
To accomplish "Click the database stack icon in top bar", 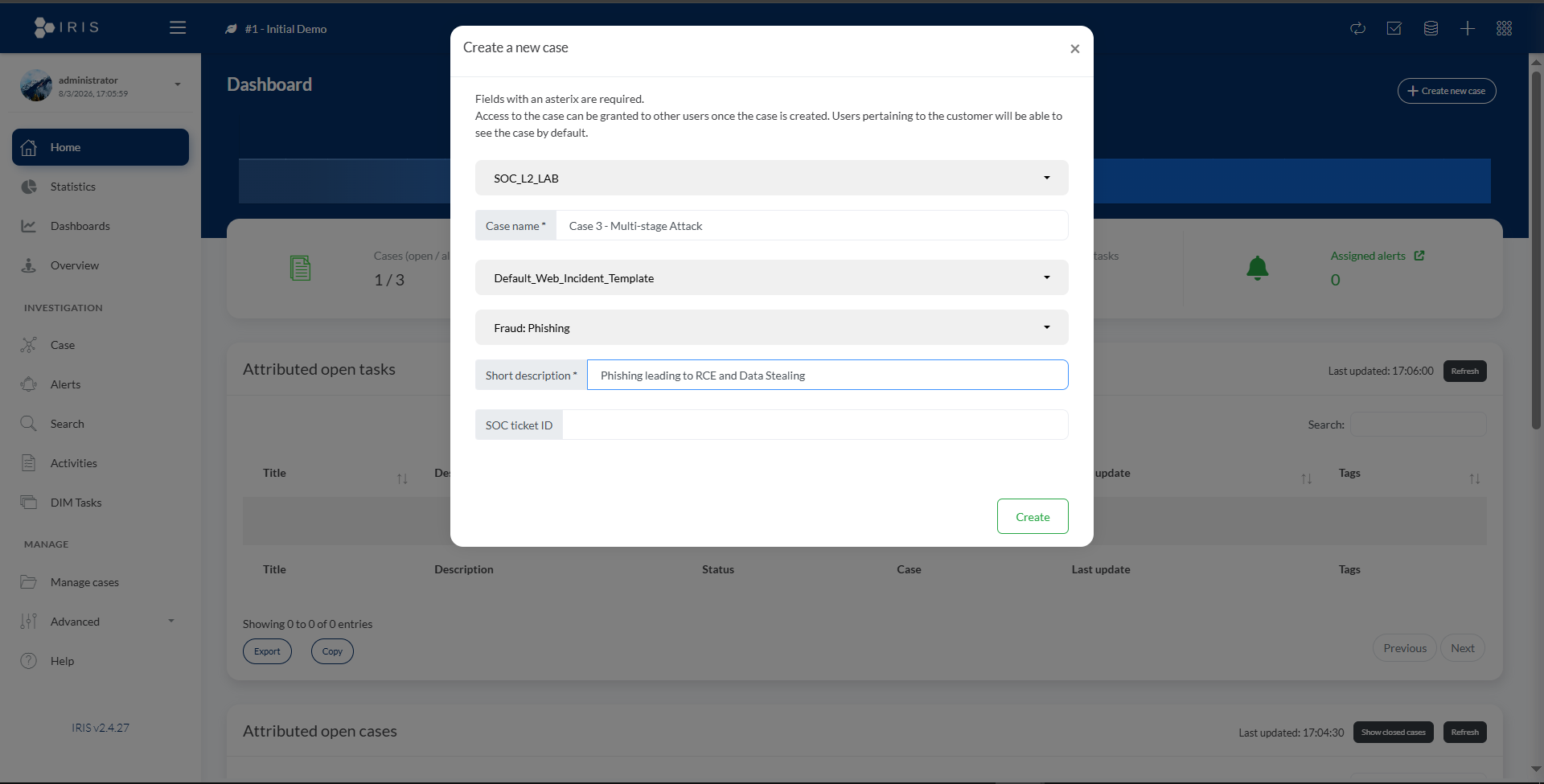I will click(1431, 29).
